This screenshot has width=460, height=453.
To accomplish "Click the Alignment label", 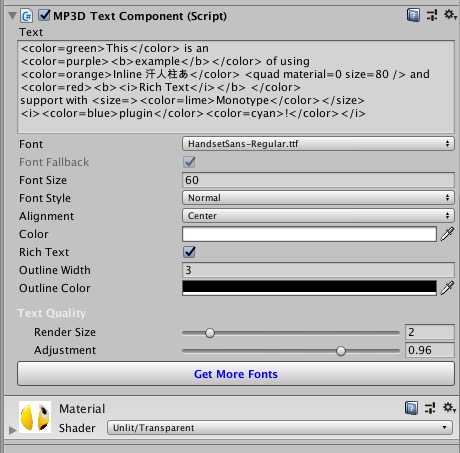I will [46, 216].
